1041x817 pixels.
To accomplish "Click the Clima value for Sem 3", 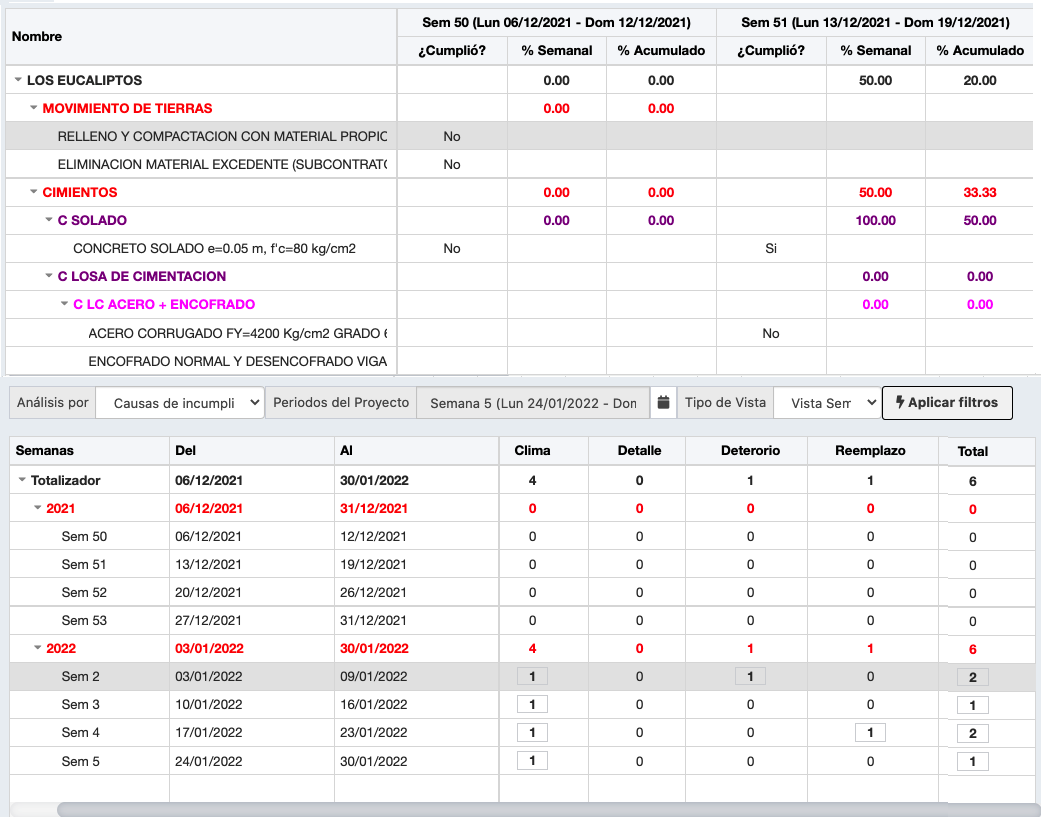I will [532, 704].
